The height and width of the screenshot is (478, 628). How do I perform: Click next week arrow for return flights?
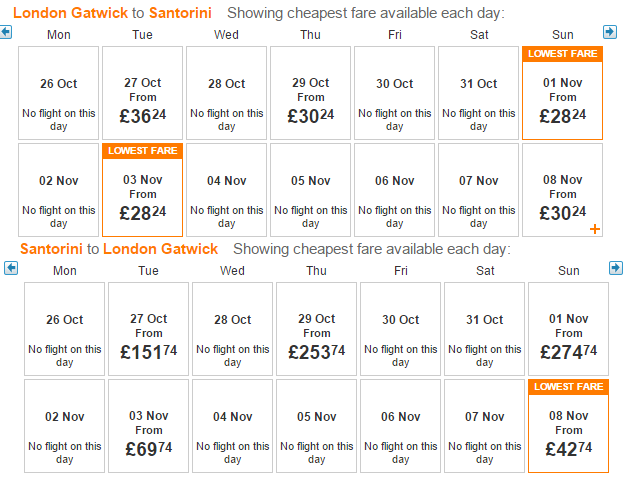616,268
